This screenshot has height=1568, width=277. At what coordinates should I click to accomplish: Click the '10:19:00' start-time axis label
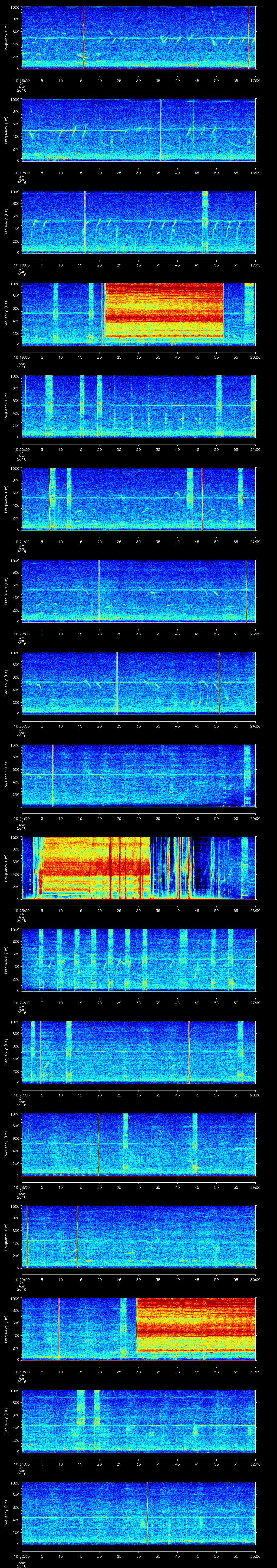pos(21,357)
